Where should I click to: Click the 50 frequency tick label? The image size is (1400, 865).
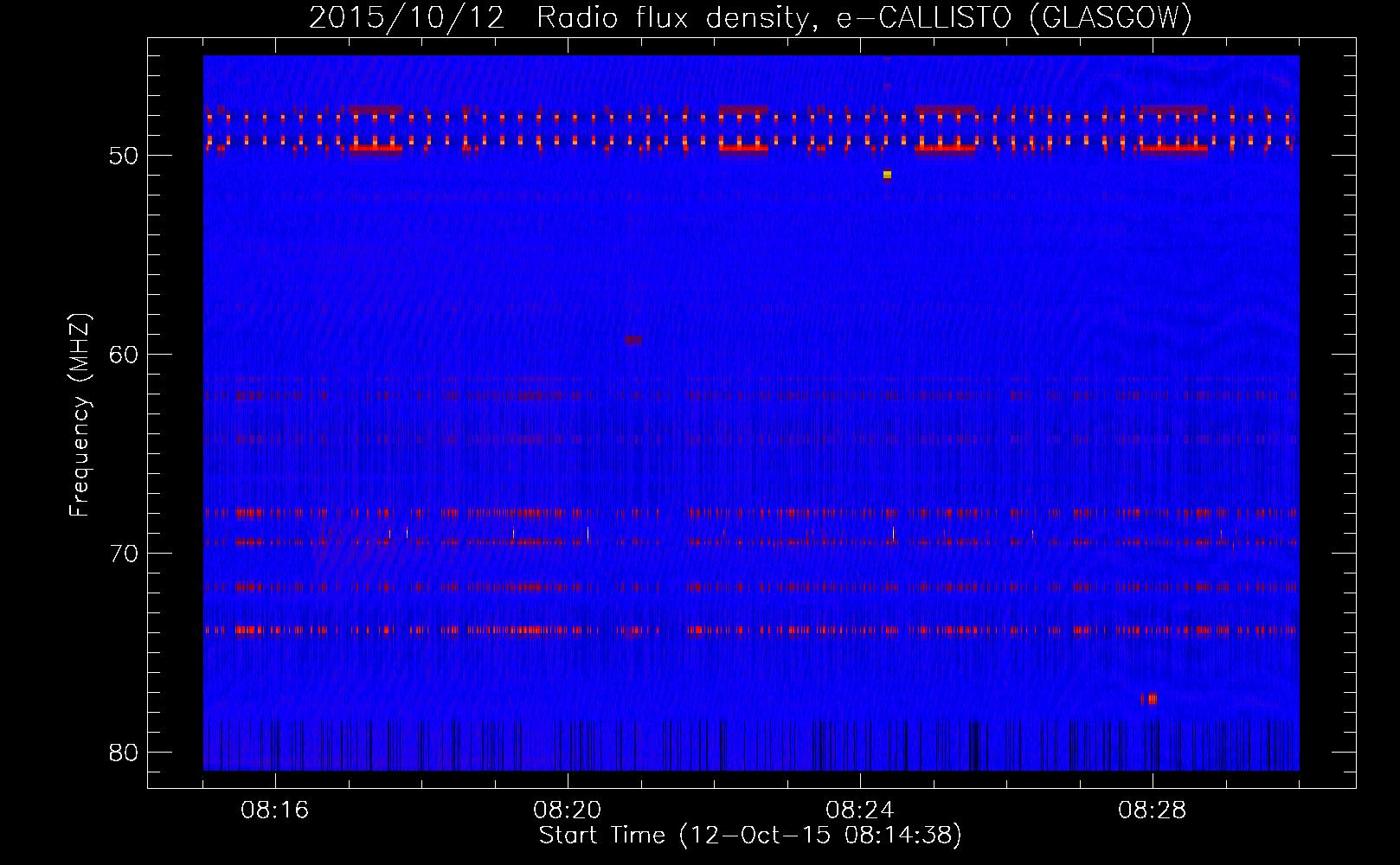click(124, 156)
